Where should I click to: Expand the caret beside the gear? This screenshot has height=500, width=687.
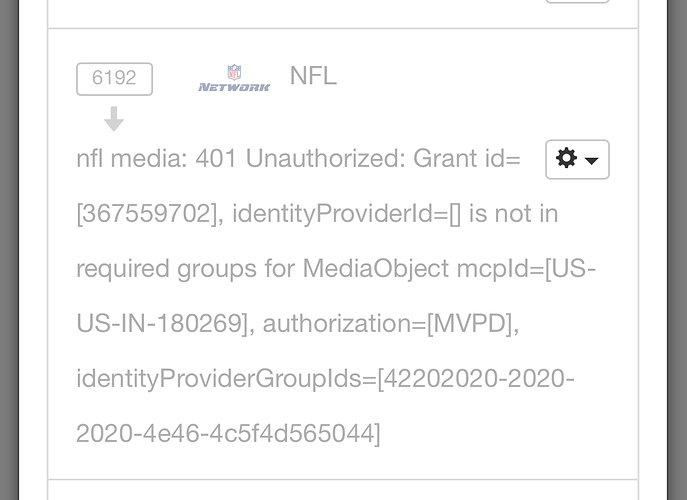tap(592, 161)
